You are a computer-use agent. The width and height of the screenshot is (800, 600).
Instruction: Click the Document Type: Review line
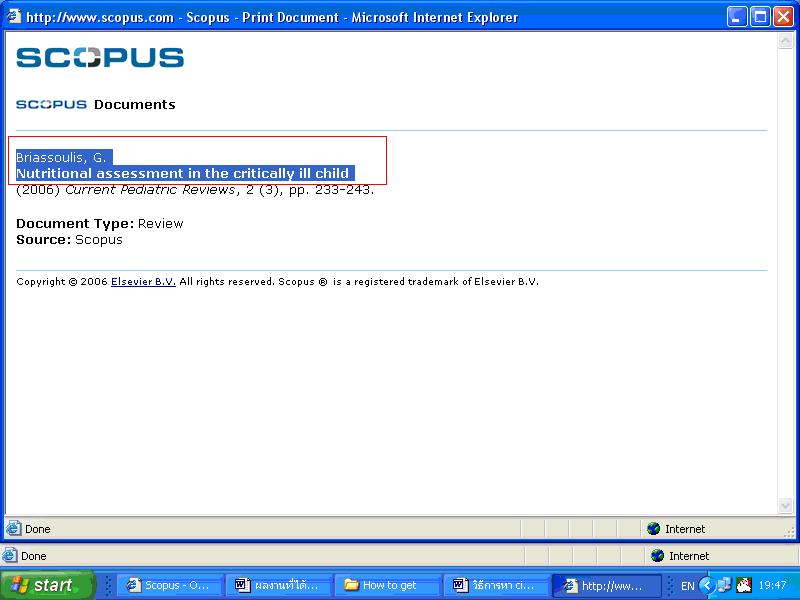pos(99,223)
